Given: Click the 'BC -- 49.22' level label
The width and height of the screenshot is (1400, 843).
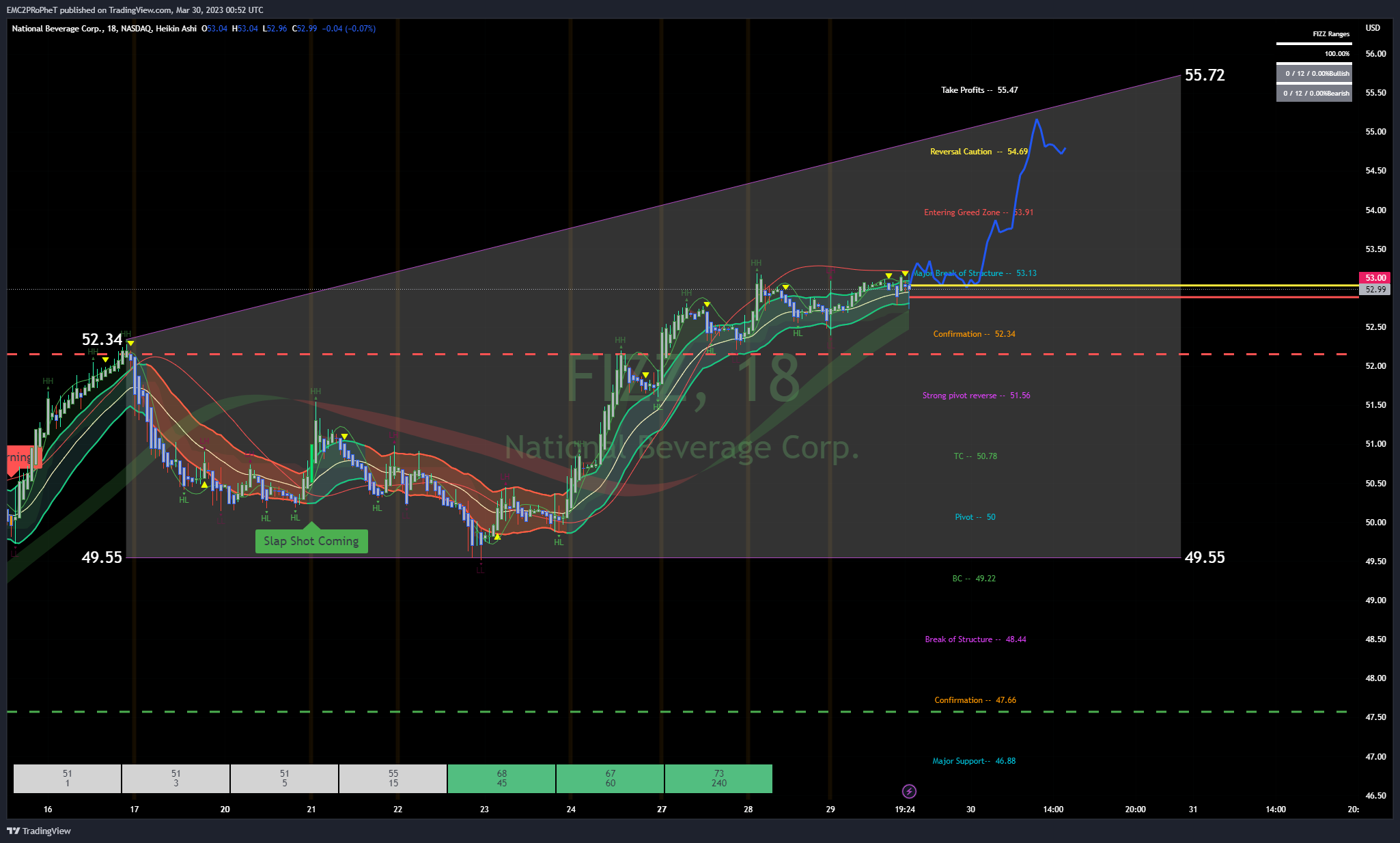Looking at the screenshot, I should click(974, 579).
